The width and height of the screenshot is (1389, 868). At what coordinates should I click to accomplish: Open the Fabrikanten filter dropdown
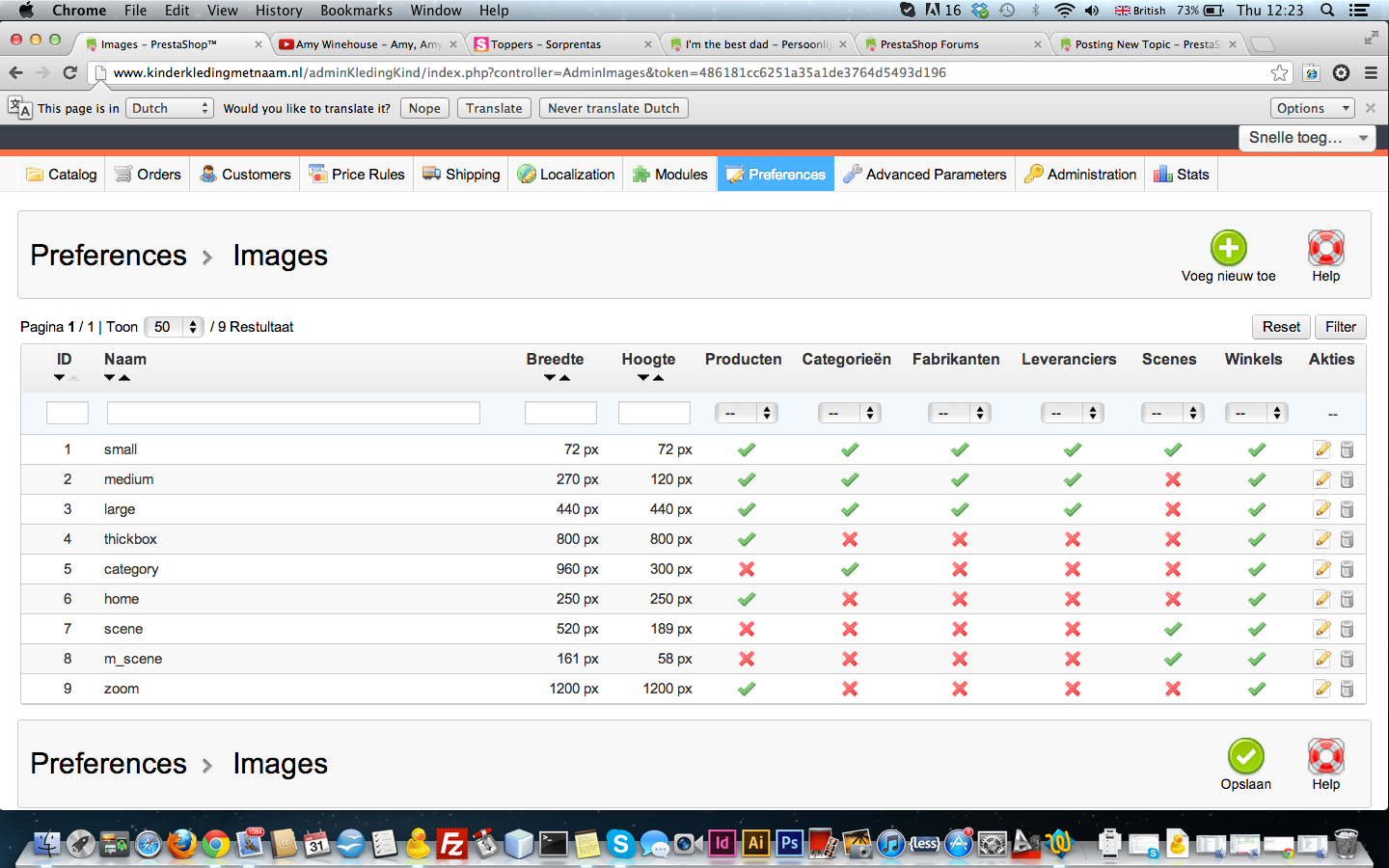pos(960,413)
